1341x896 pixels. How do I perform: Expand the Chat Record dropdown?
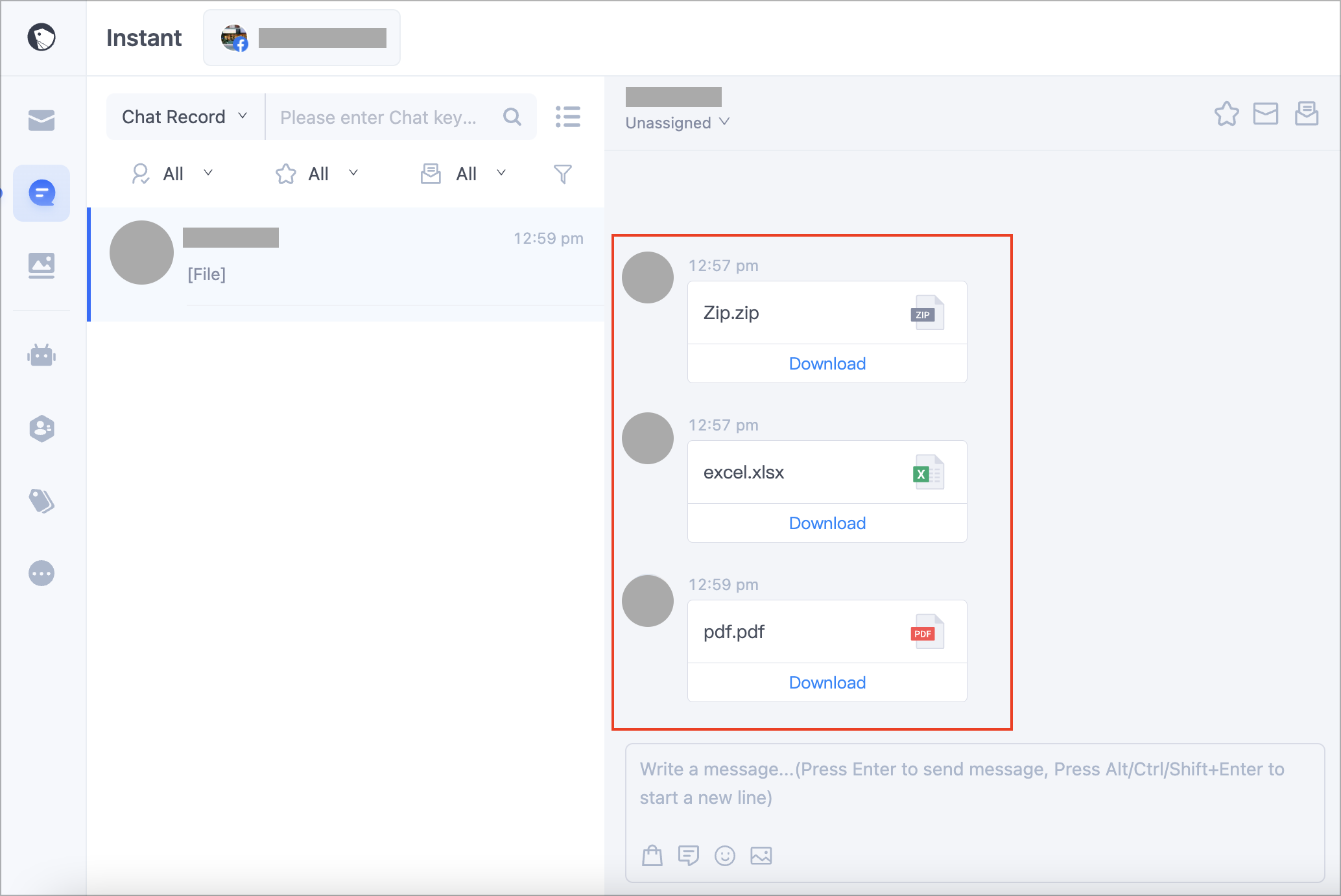(x=185, y=117)
